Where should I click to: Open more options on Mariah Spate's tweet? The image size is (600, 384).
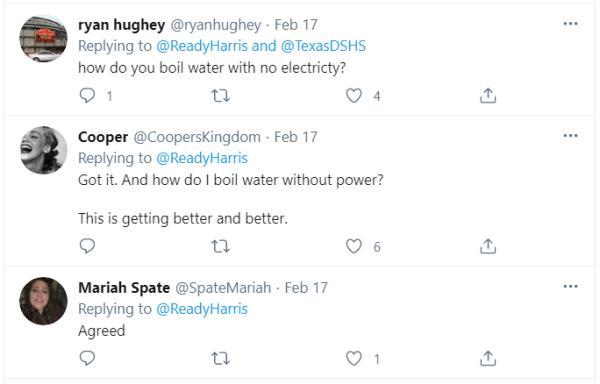571,286
